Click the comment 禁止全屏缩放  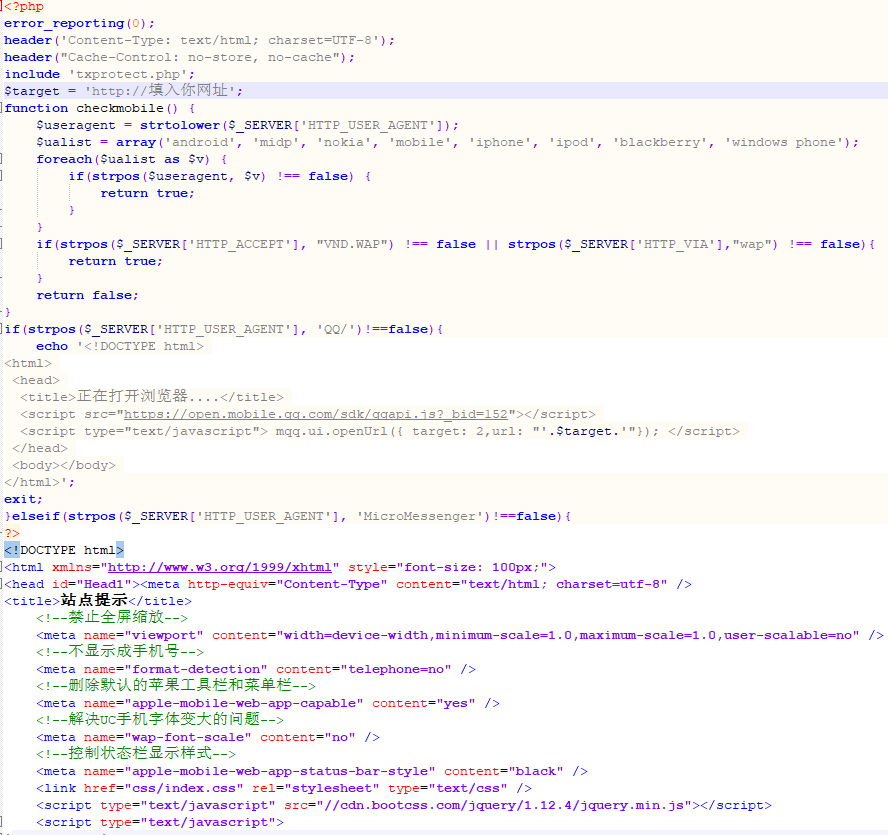tap(112, 617)
